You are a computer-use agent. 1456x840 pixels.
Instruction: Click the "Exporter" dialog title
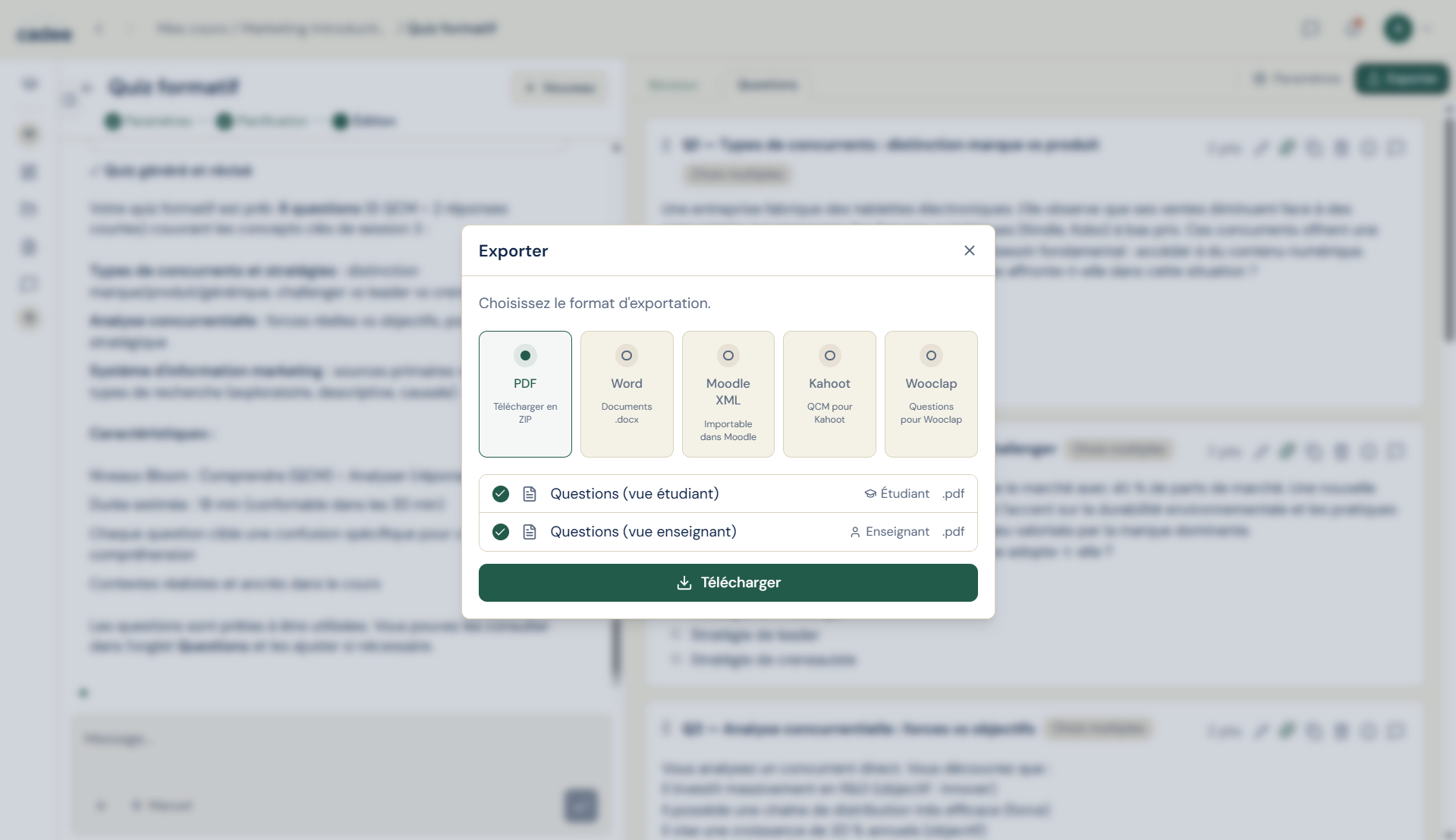513,251
